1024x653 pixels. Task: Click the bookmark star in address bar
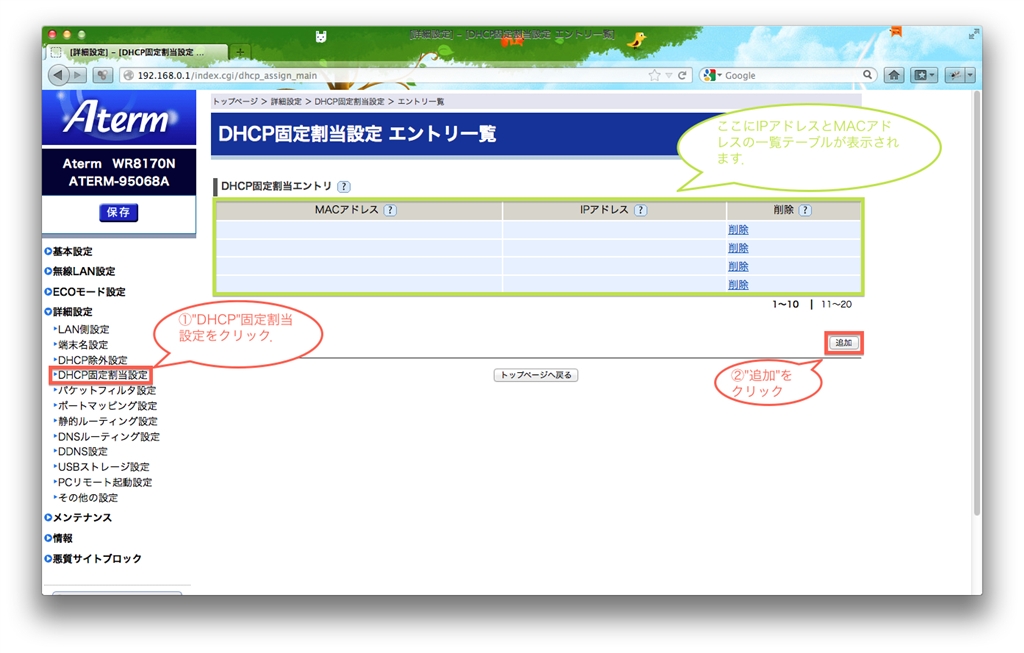[654, 75]
